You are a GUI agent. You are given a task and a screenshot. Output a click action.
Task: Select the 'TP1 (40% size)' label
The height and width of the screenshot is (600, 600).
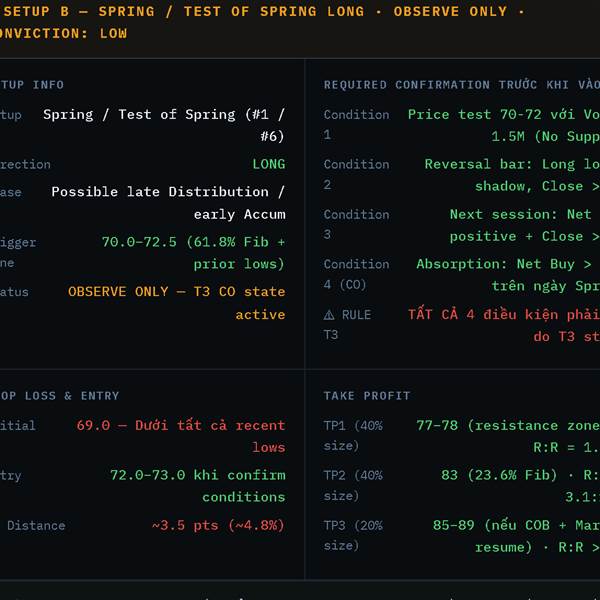(353, 435)
